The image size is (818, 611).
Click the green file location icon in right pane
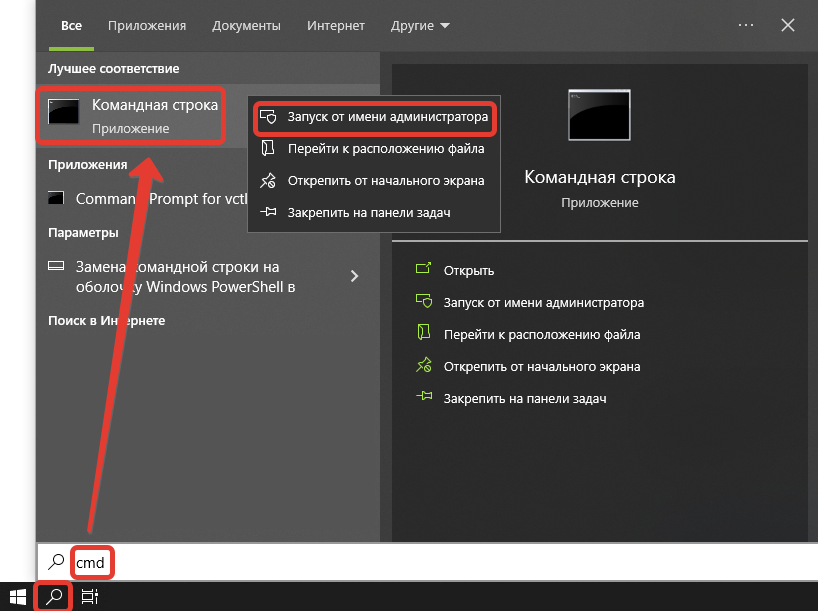point(424,332)
